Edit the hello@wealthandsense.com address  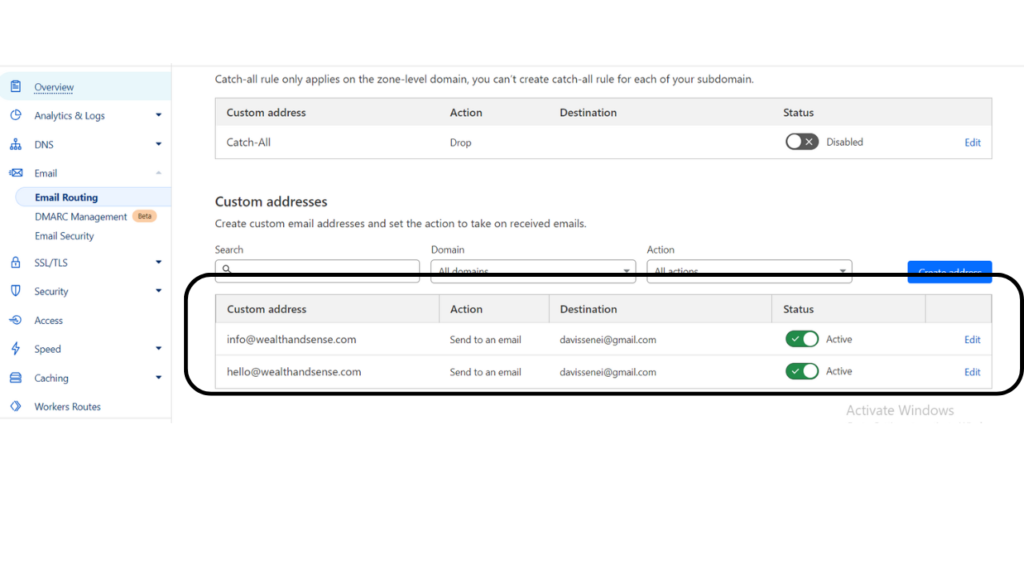point(972,372)
